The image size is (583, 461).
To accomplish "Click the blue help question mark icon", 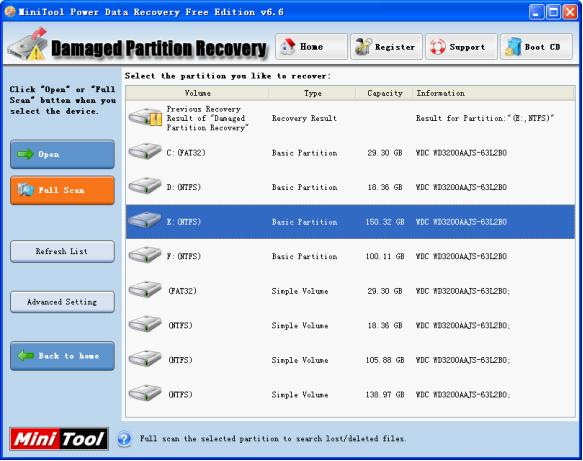I will pyautogui.click(x=124, y=439).
